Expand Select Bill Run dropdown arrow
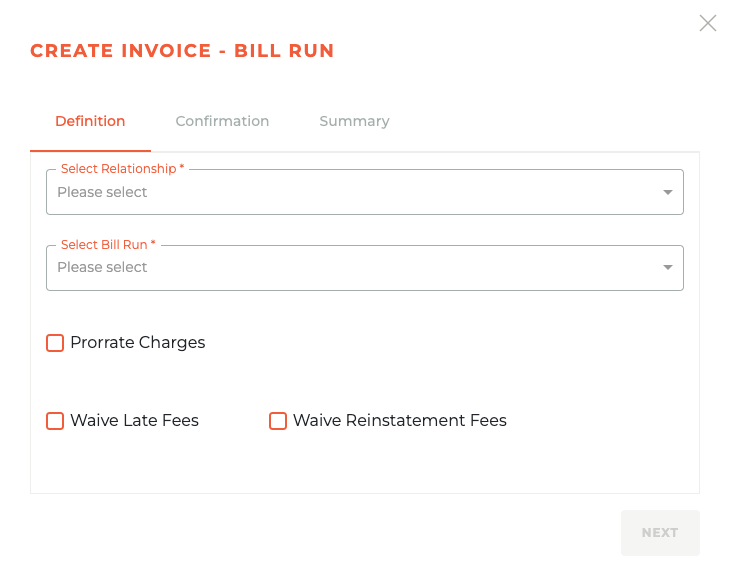Screen dimensions: 731x585 pos(668,267)
